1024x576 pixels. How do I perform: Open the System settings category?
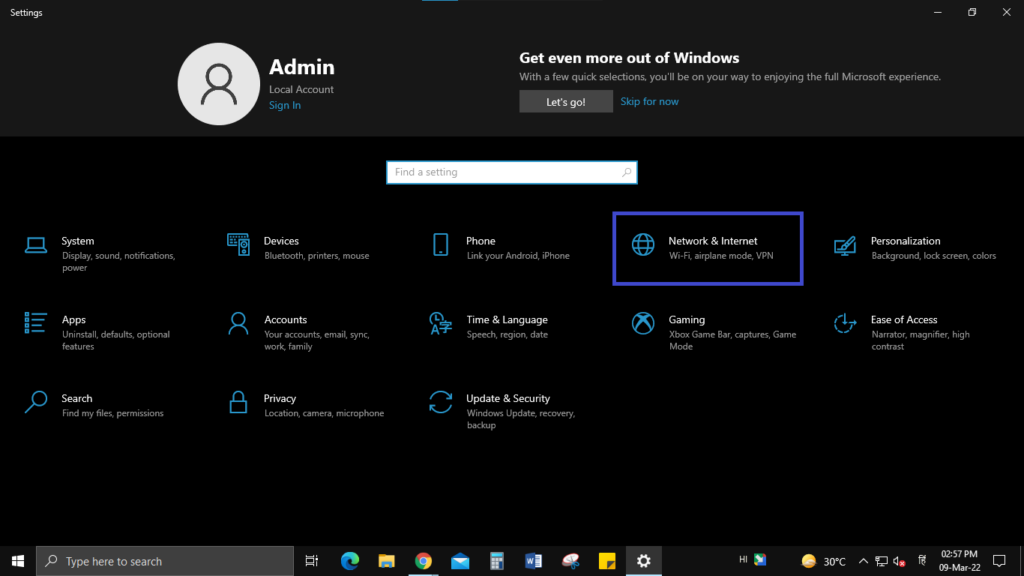[101, 253]
